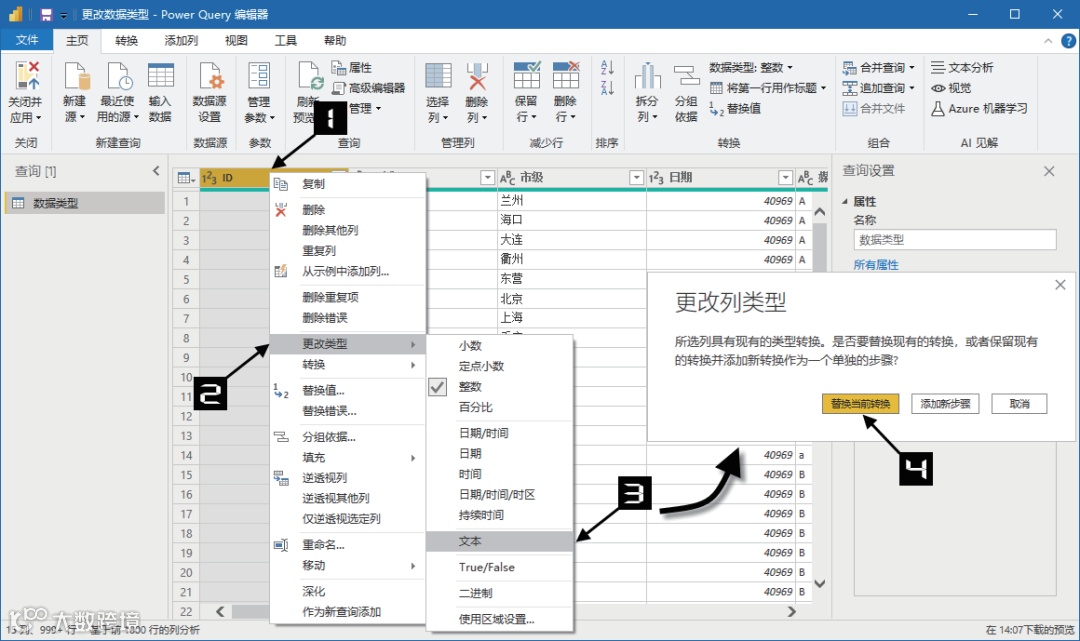Image resolution: width=1080 pixels, height=641 pixels.
Task: Choose 重命名... from the context menu
Action: tap(348, 545)
